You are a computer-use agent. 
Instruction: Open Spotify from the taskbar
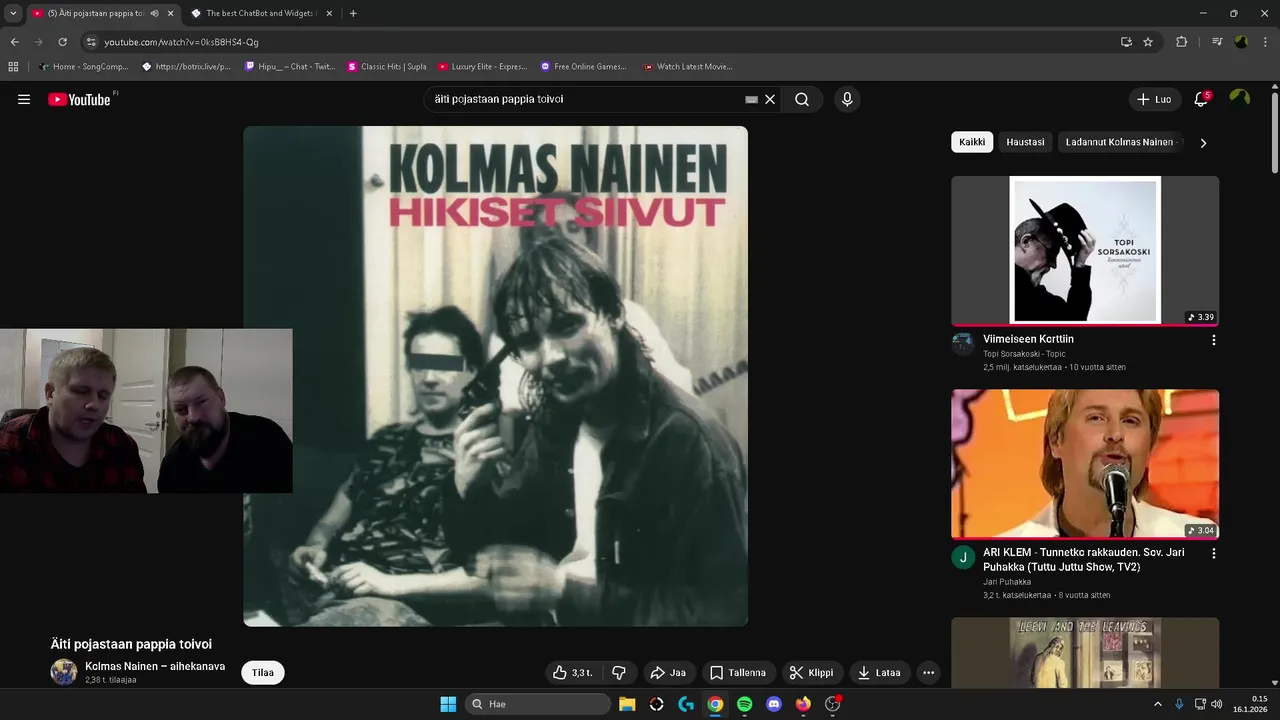click(x=744, y=704)
